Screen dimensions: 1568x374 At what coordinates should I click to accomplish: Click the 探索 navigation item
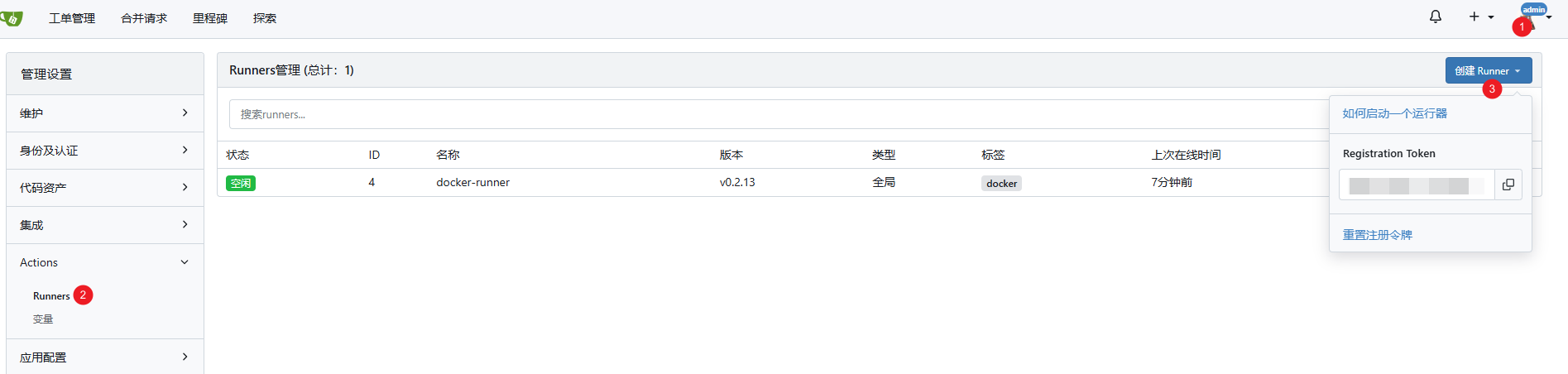tap(265, 18)
